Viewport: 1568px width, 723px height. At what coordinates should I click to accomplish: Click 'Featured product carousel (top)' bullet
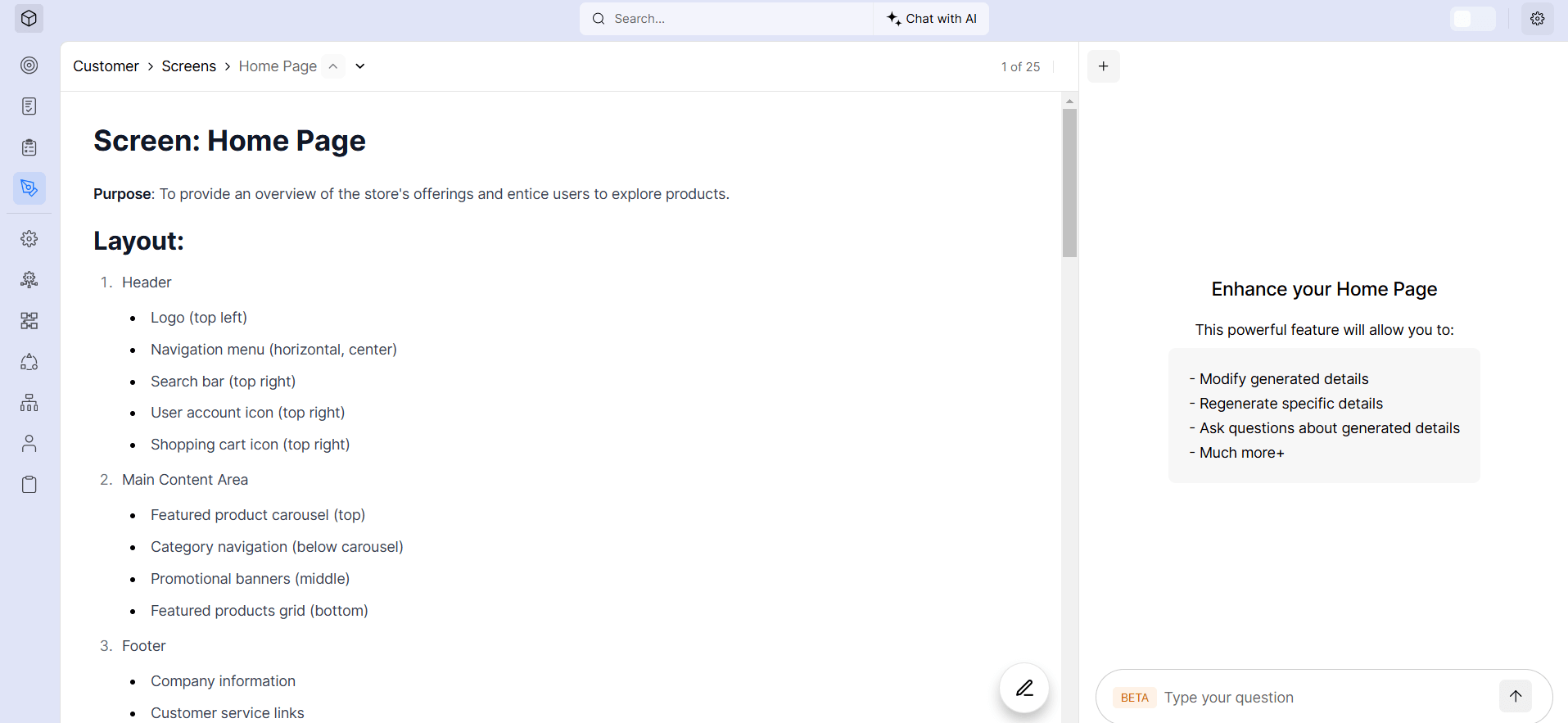point(258,515)
